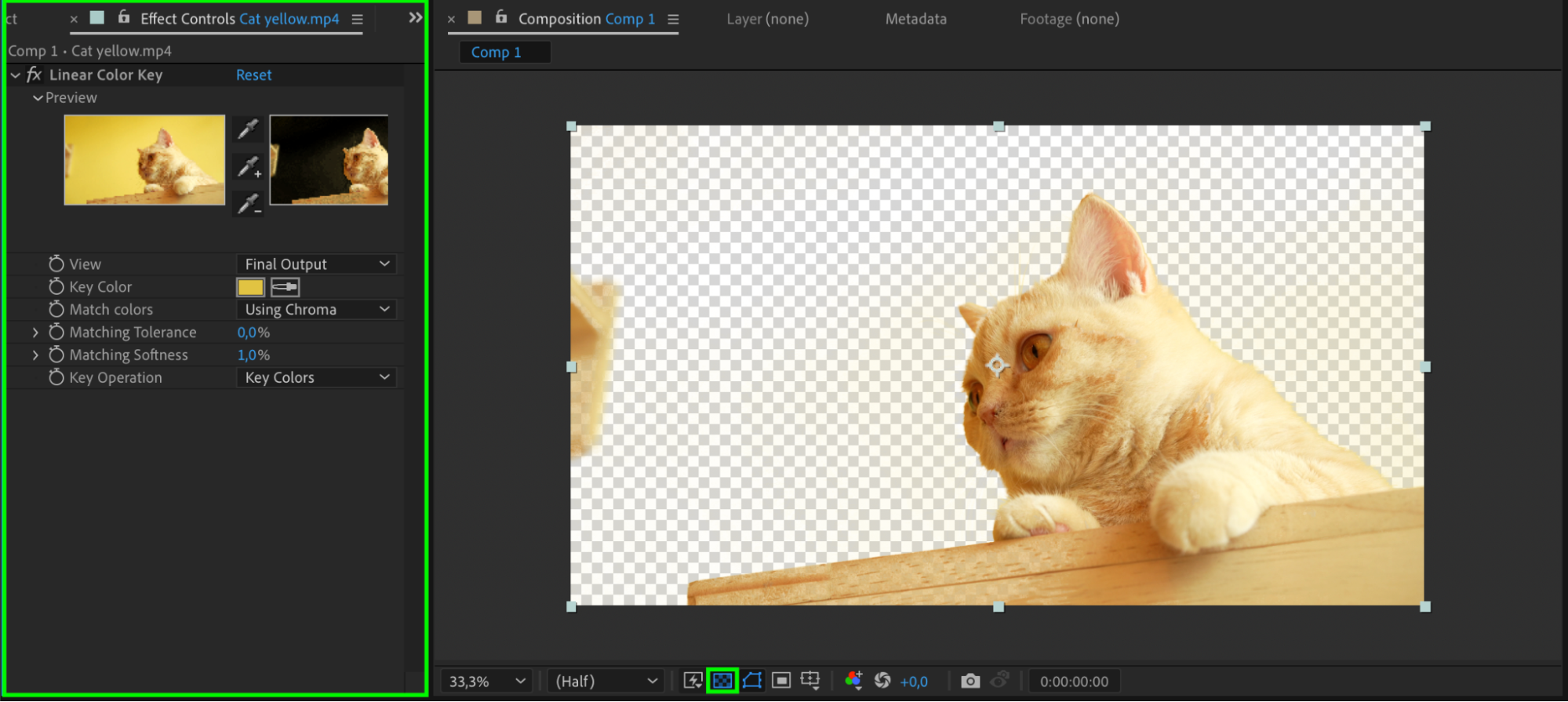Toggle Mask and Shape Path visibility
Screen dimensions: 1568x702
point(751,681)
